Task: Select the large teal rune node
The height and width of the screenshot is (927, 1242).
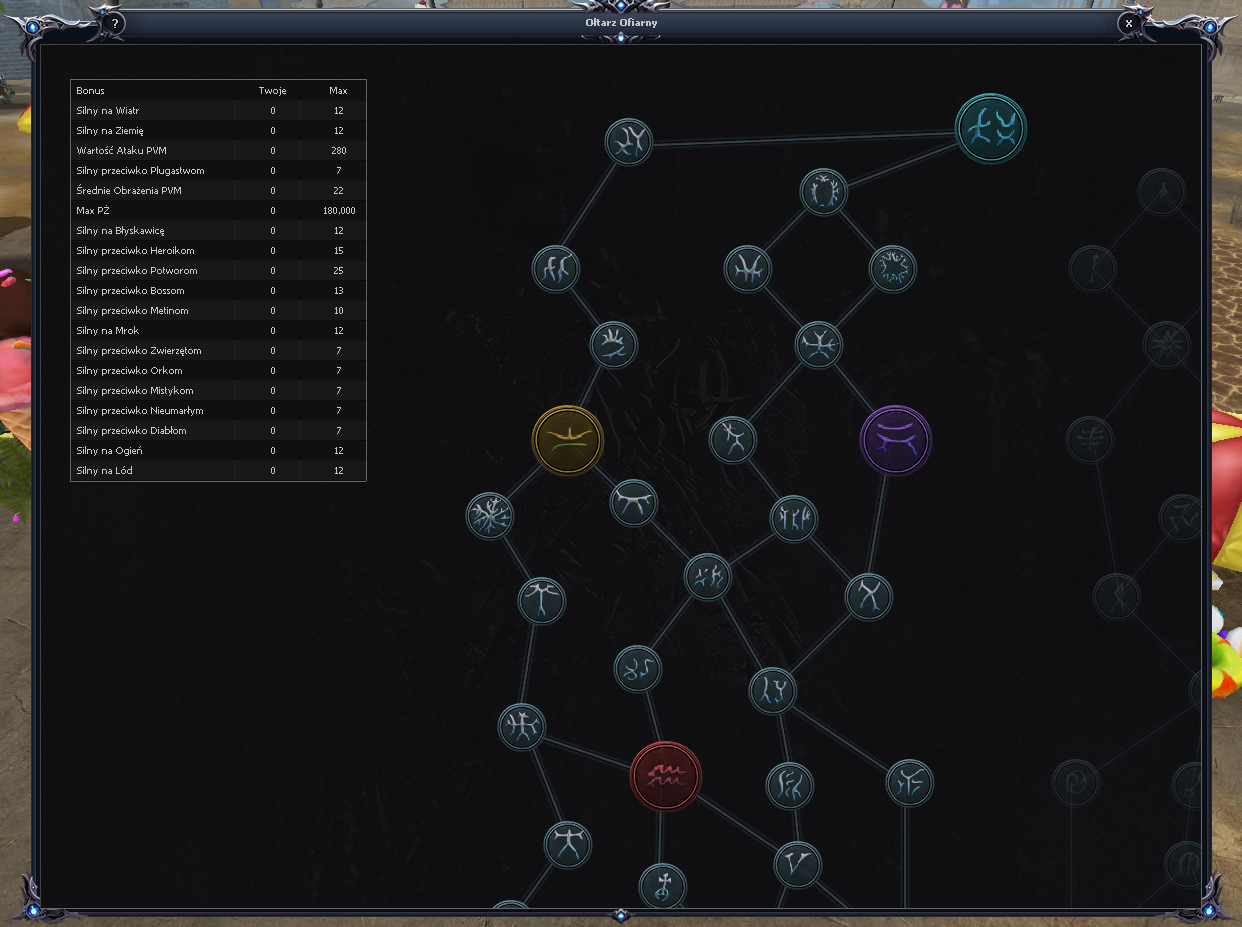Action: click(x=991, y=128)
